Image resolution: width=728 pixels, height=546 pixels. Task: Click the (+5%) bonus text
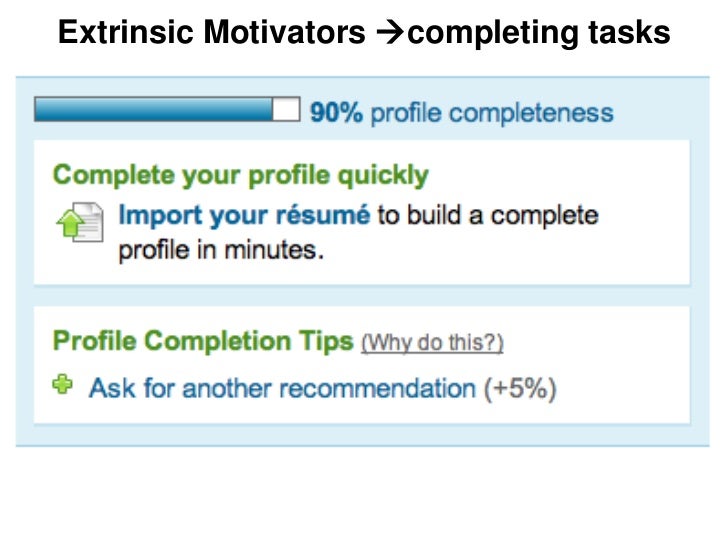click(520, 388)
